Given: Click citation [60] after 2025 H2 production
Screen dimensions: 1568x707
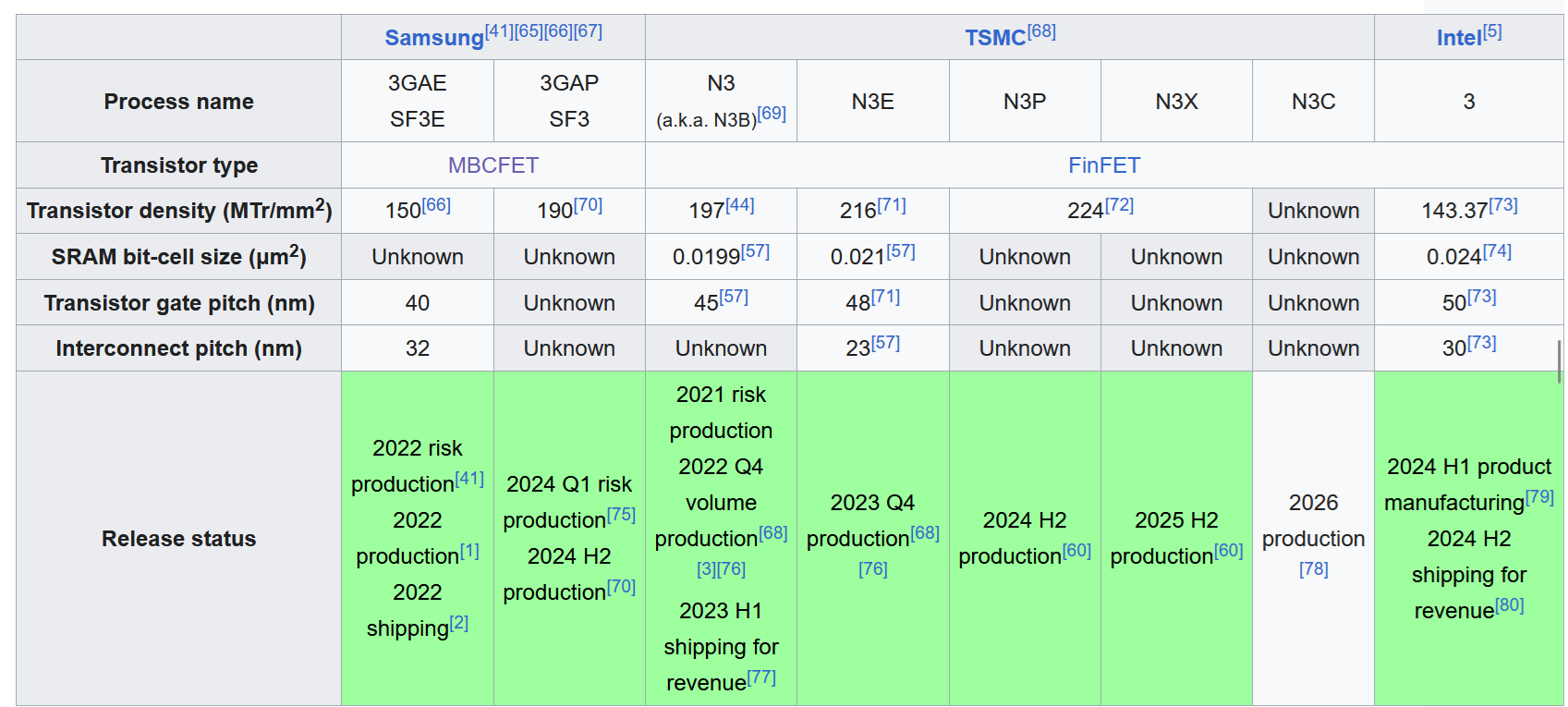Looking at the screenshot, I should tap(1228, 550).
